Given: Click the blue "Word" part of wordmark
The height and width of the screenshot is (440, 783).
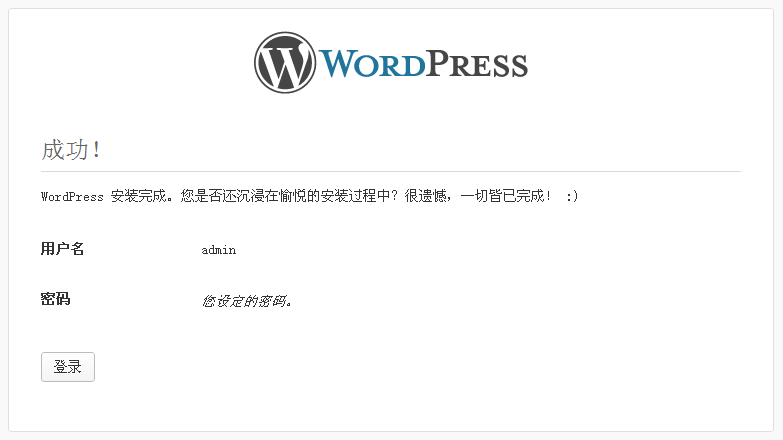Looking at the screenshot, I should pos(372,63).
